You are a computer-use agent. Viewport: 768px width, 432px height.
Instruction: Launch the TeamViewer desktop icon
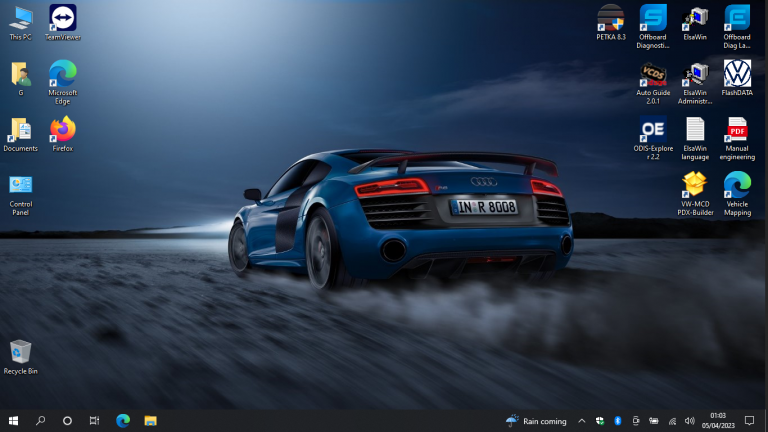(x=63, y=18)
